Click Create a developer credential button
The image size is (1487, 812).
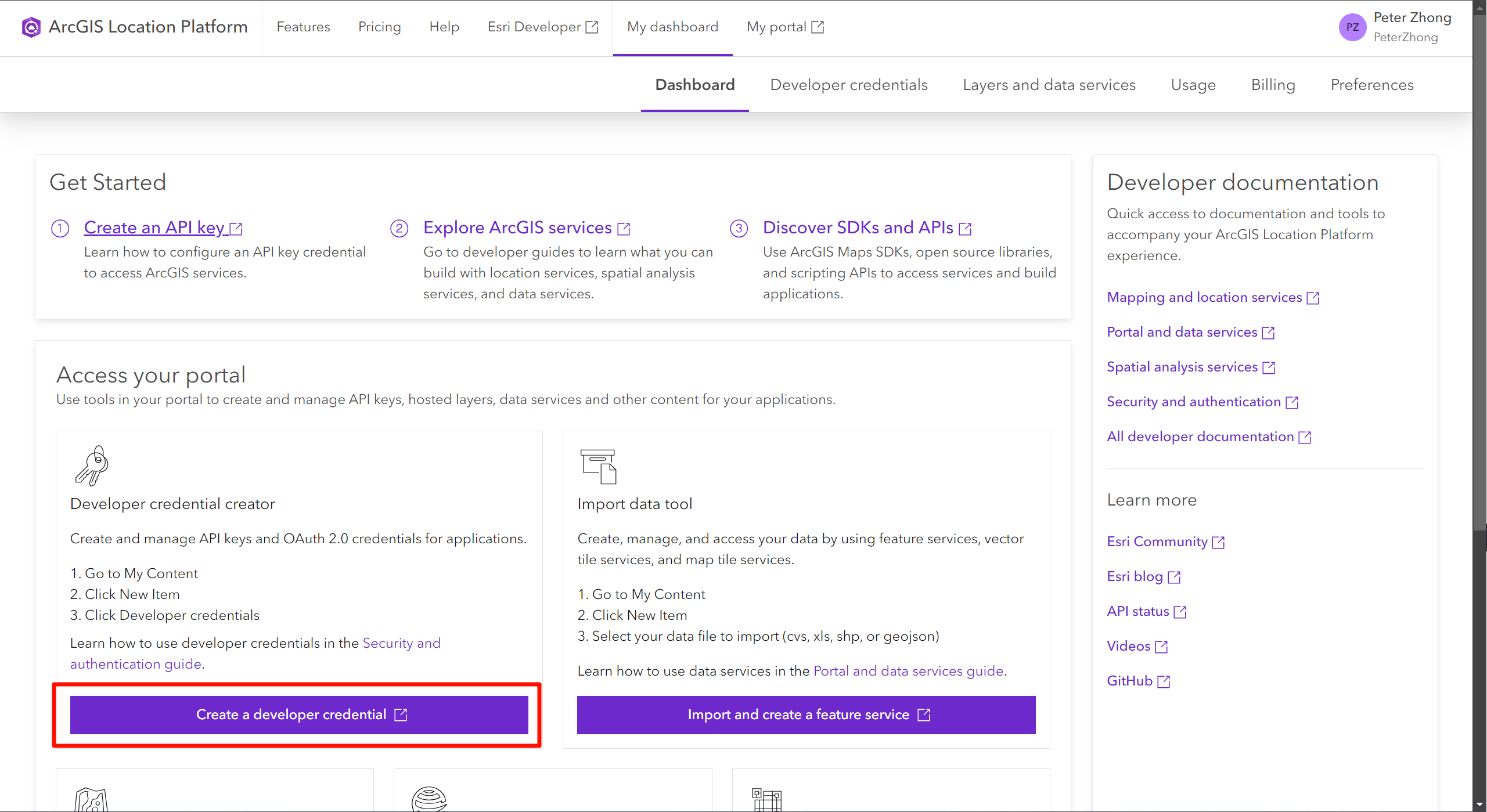click(x=299, y=714)
